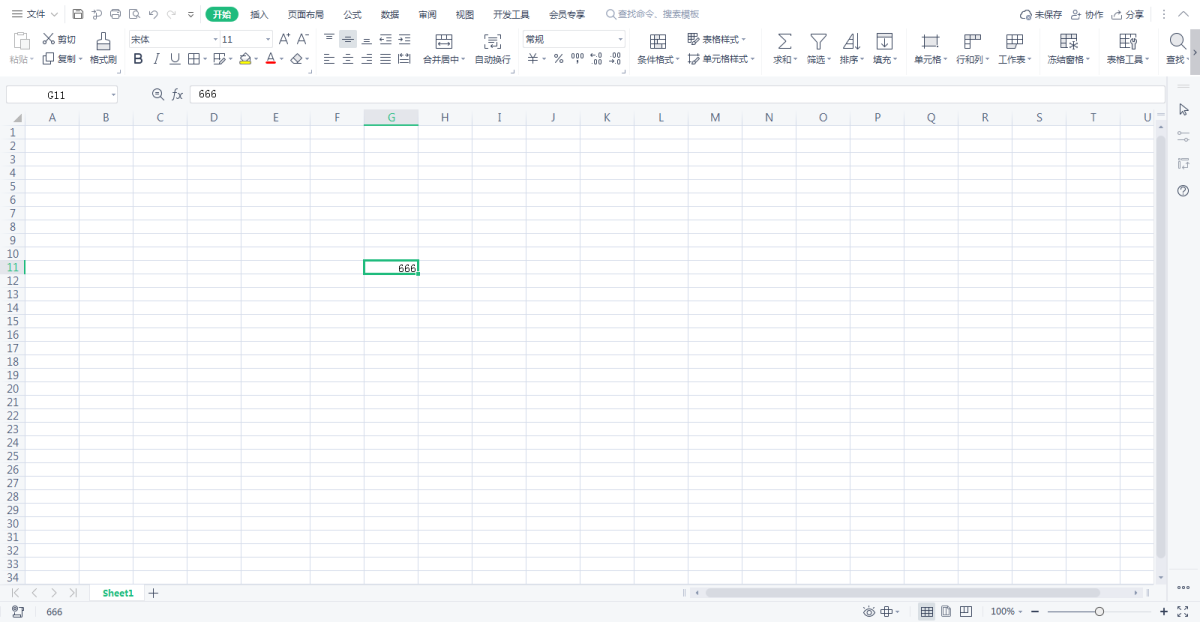The image size is (1200, 622).
Task: Click the zoom slider handle
Action: 1099,611
